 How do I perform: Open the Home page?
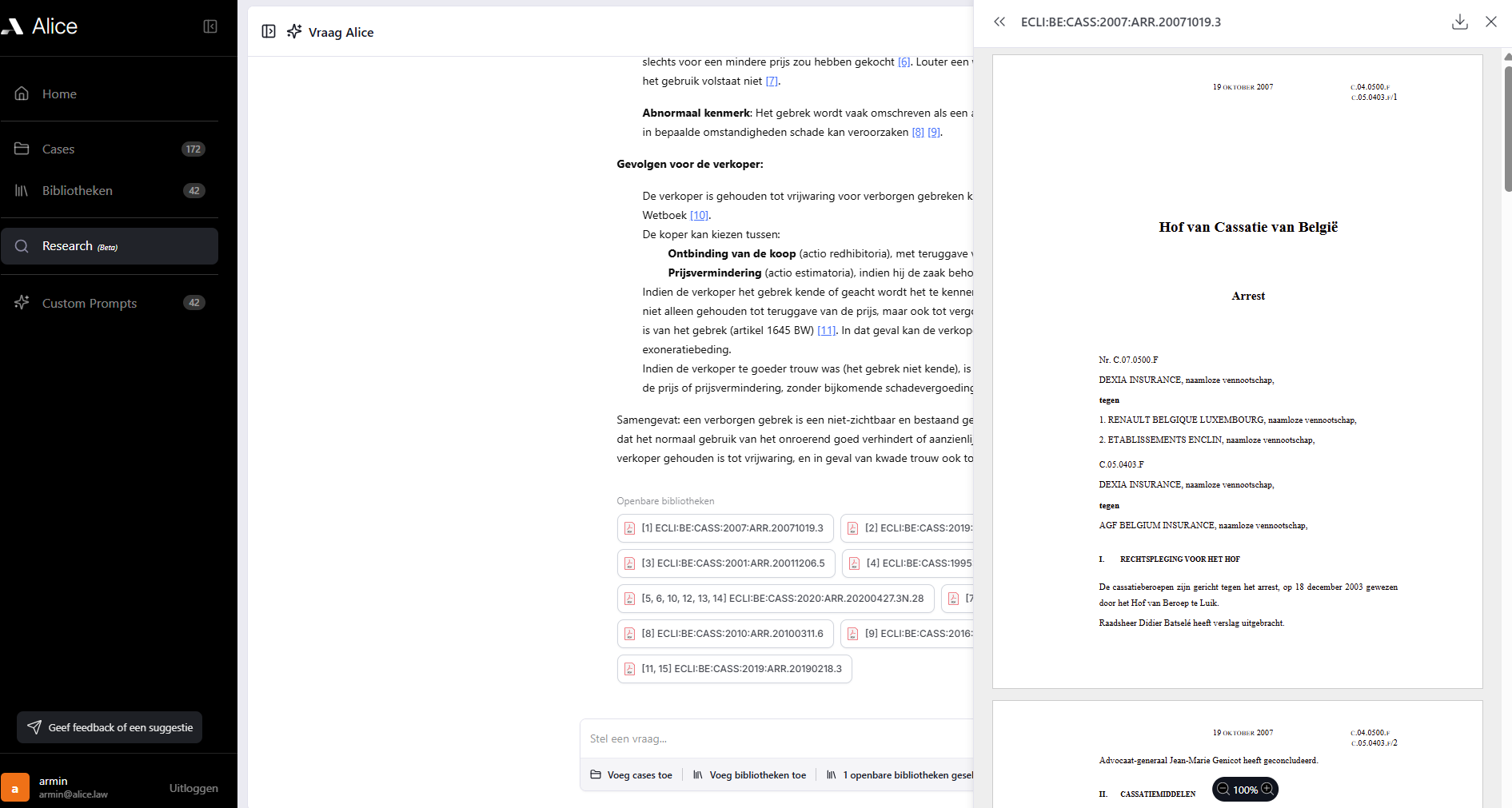[x=110, y=94]
